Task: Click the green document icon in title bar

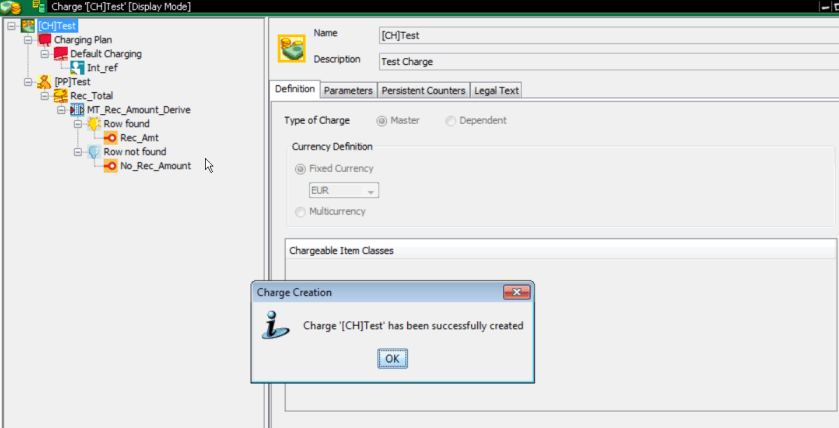Action: [38, 7]
